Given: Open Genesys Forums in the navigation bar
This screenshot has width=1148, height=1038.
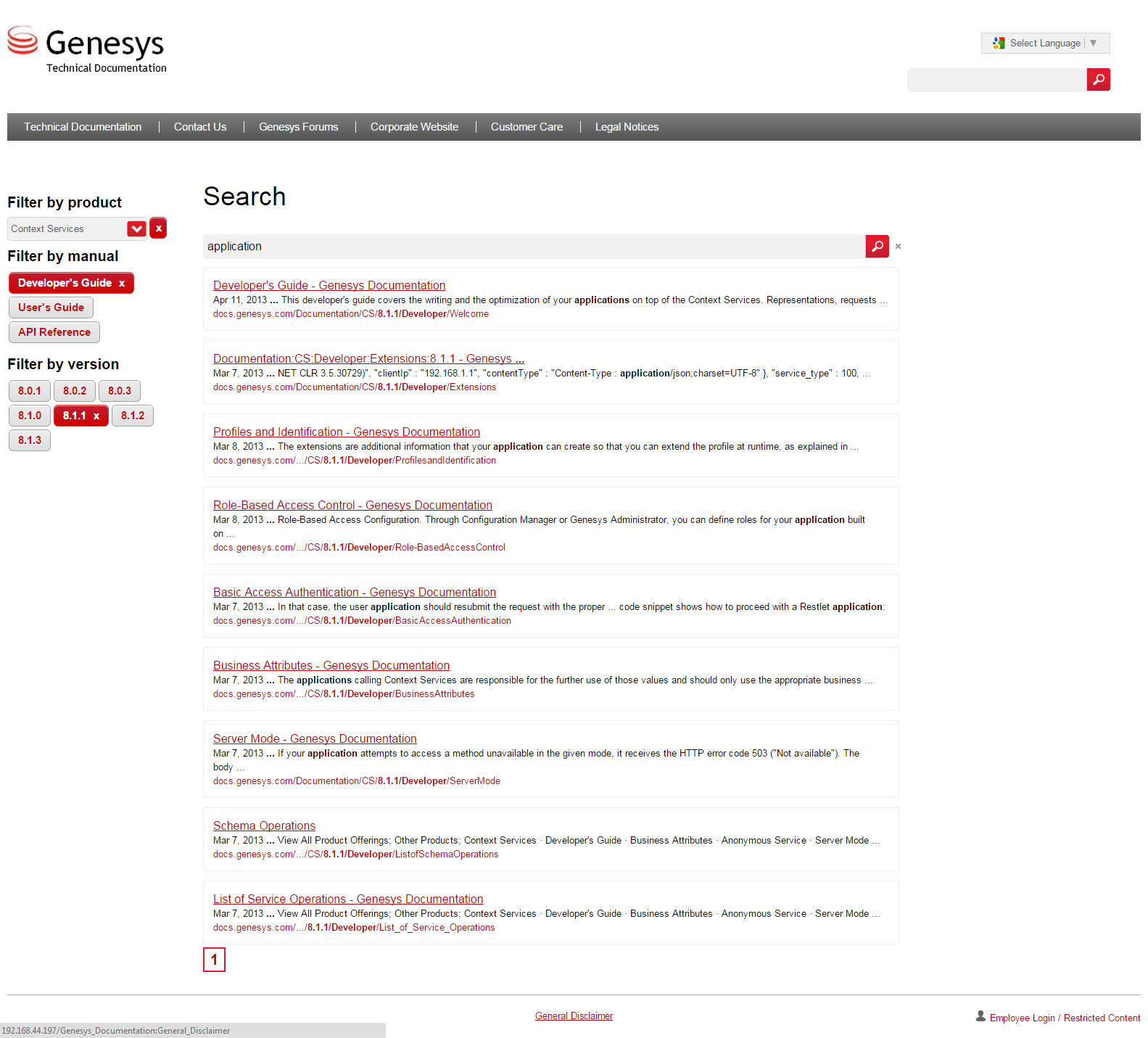Looking at the screenshot, I should pos(298,127).
